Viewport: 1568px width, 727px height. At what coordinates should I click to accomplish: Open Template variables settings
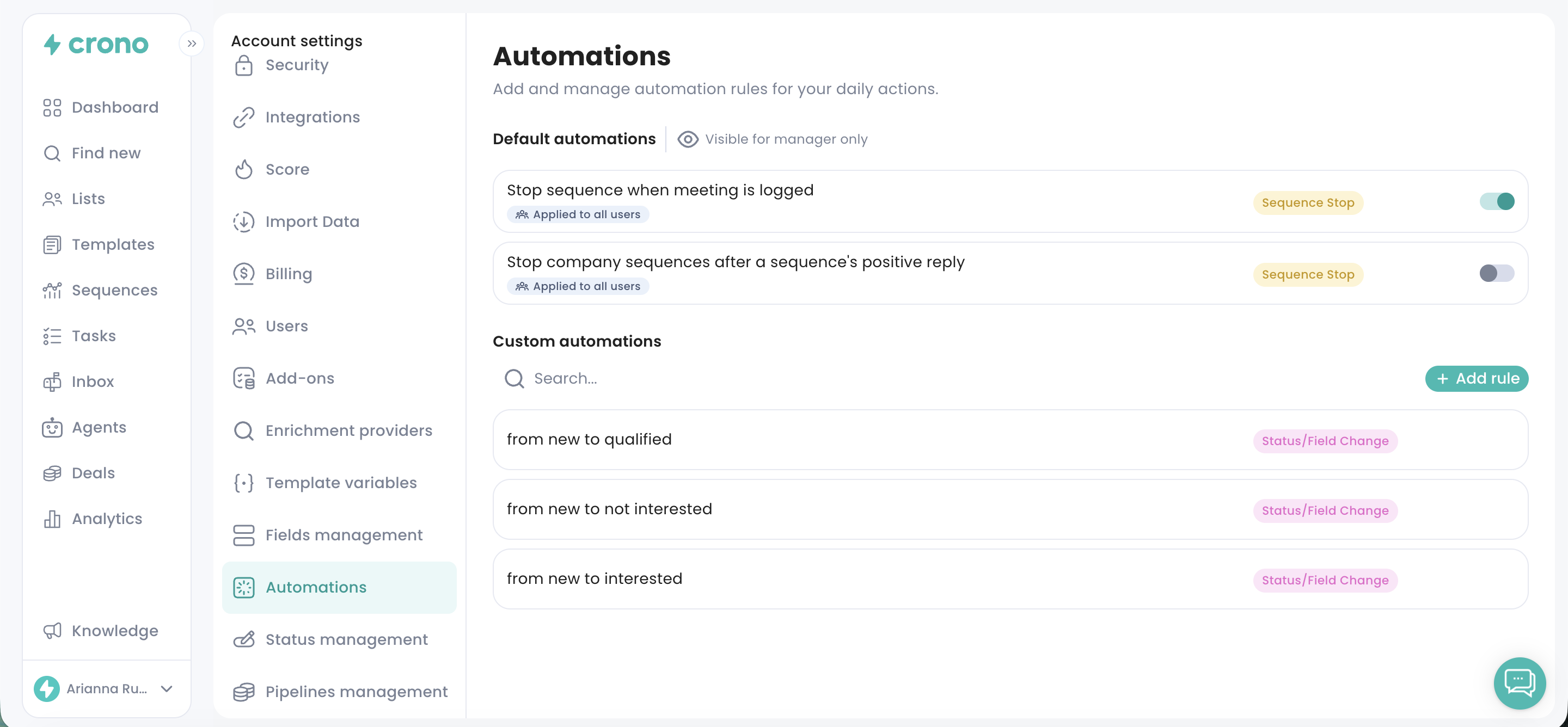(339, 483)
